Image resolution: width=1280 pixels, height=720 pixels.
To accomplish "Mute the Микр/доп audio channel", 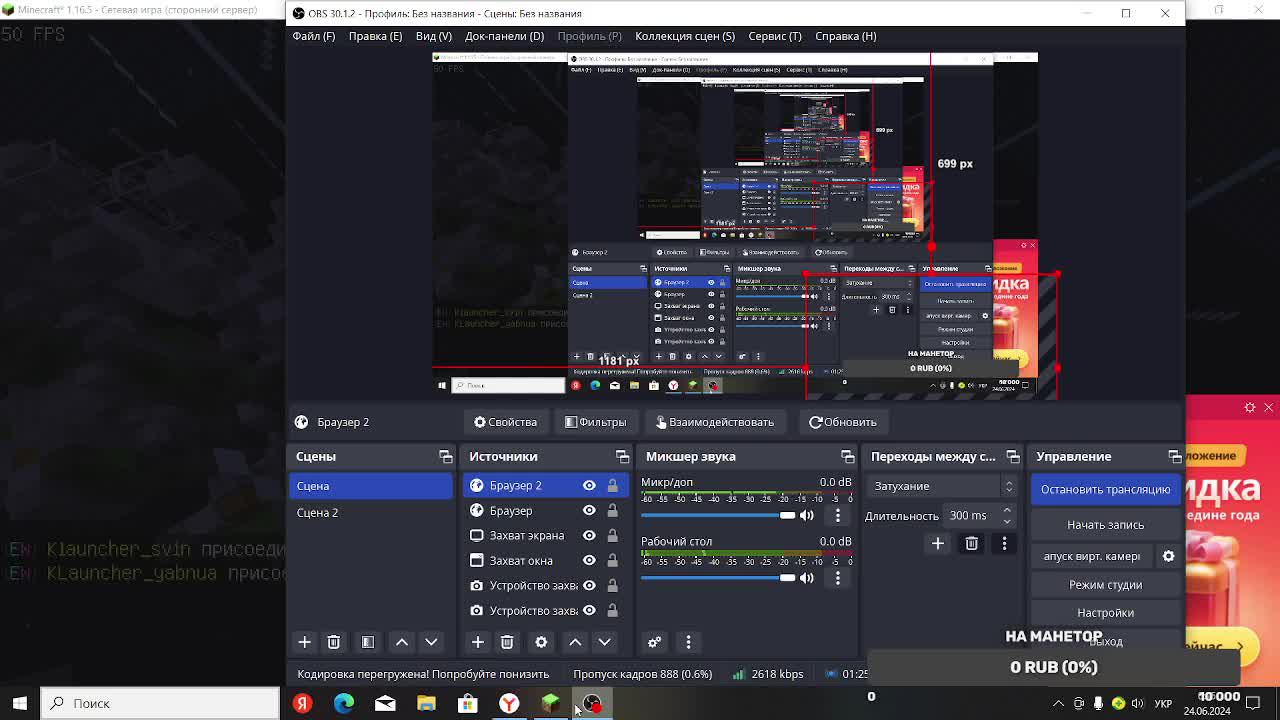I will coord(807,515).
